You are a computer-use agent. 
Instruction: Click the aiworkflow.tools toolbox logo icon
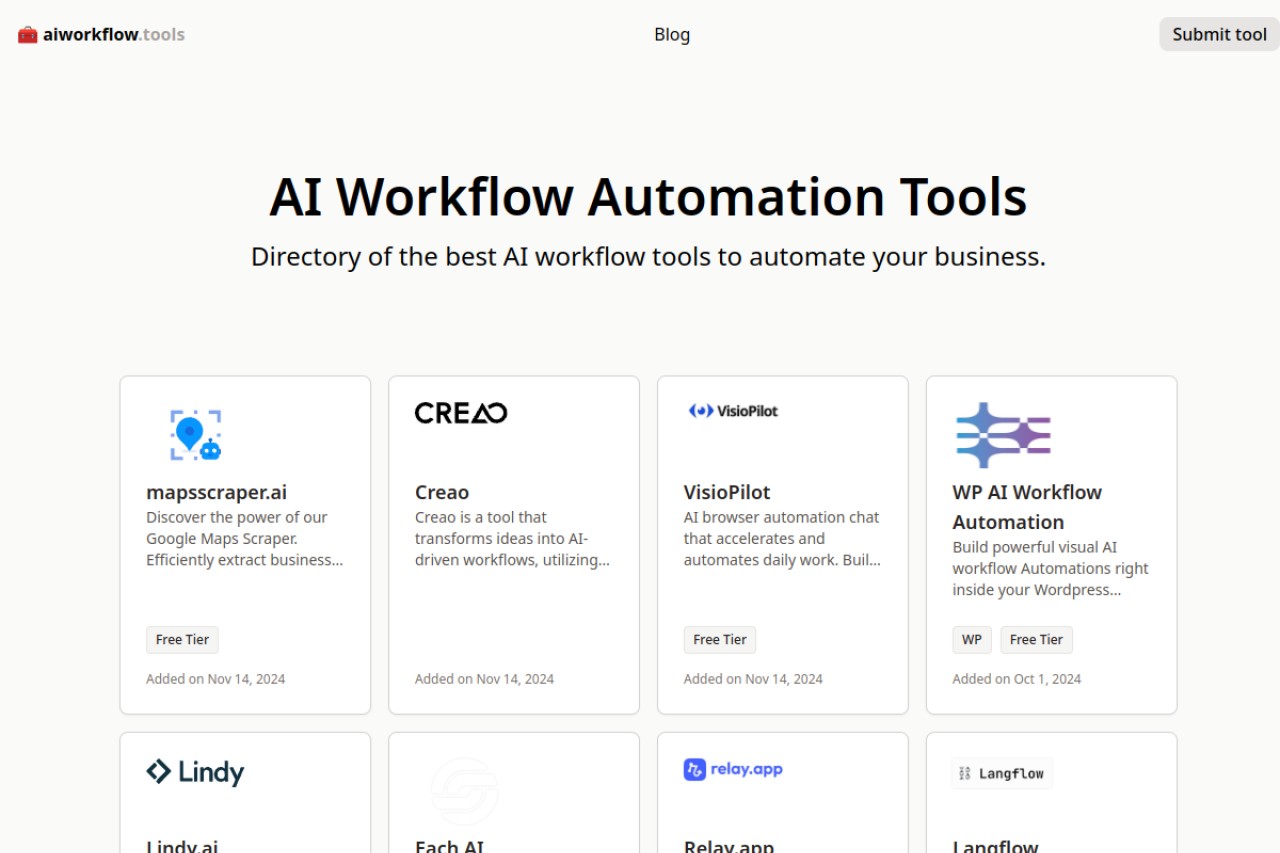(28, 34)
